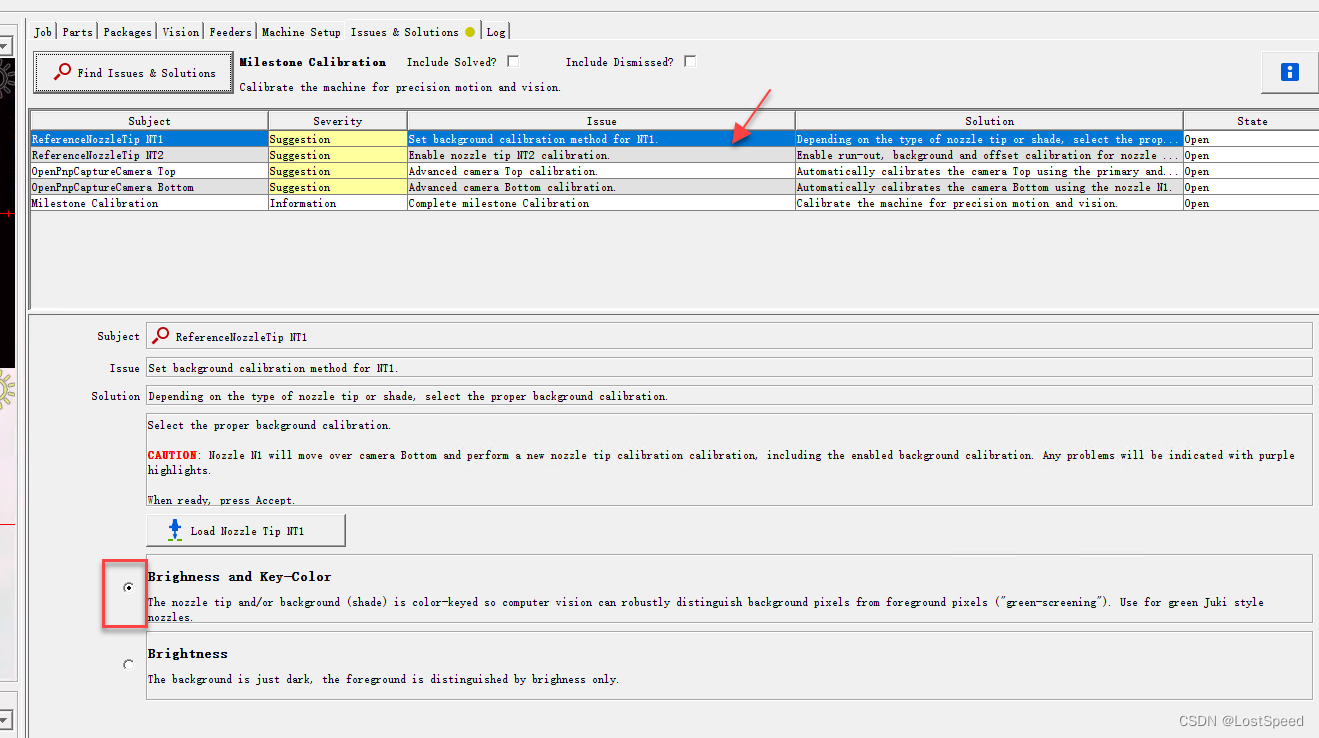Open the Feeders tab
The height and width of the screenshot is (738, 1319).
tap(231, 32)
